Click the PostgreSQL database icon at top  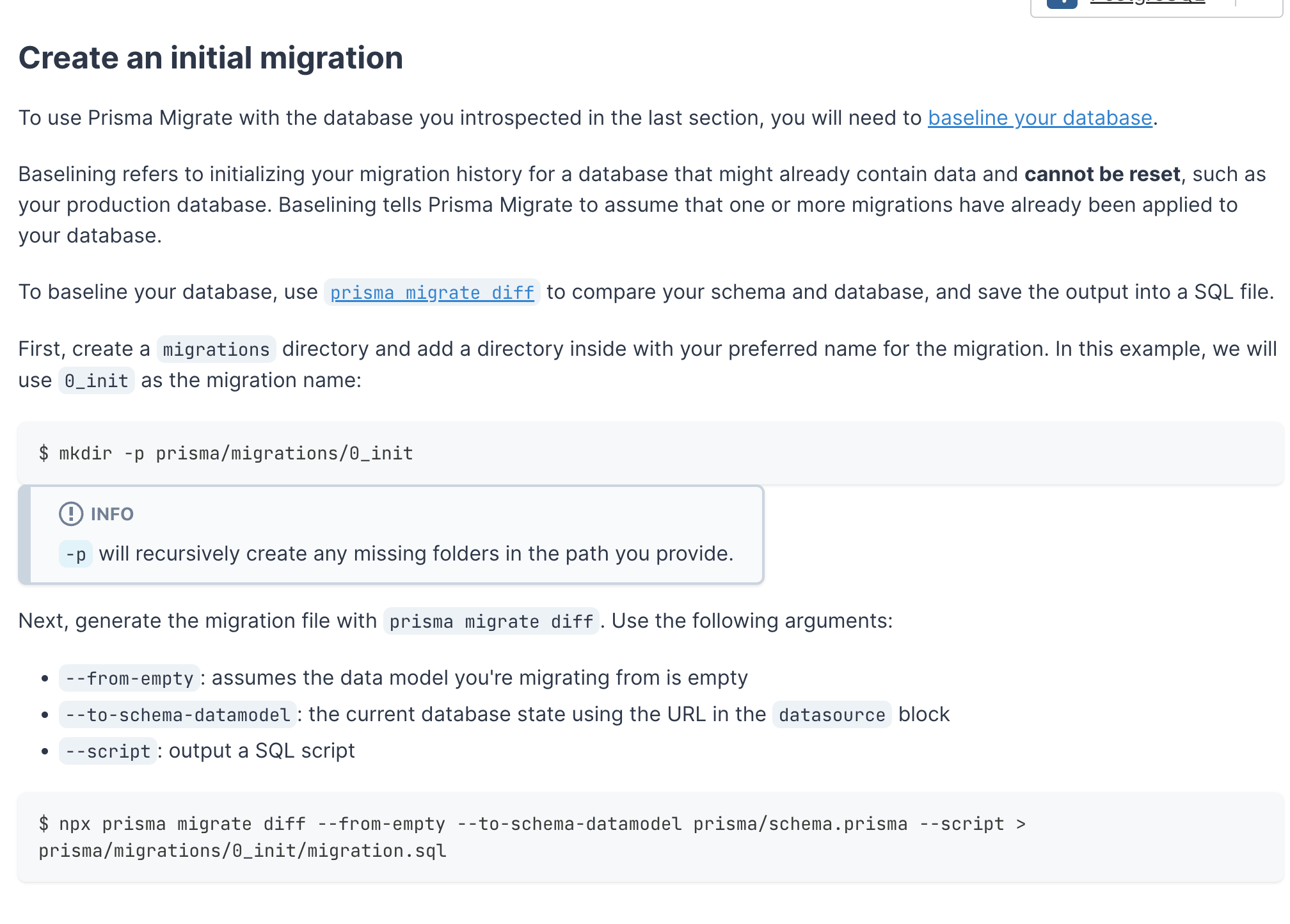[1062, 3]
